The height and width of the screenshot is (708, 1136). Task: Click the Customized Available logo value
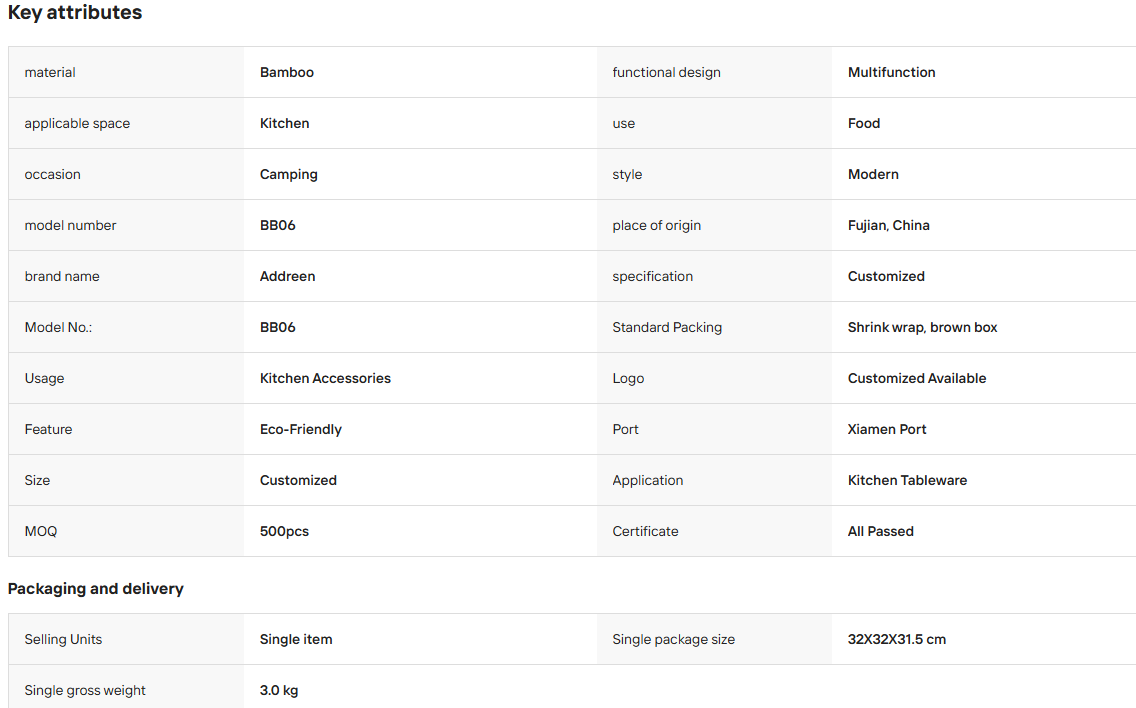(916, 378)
